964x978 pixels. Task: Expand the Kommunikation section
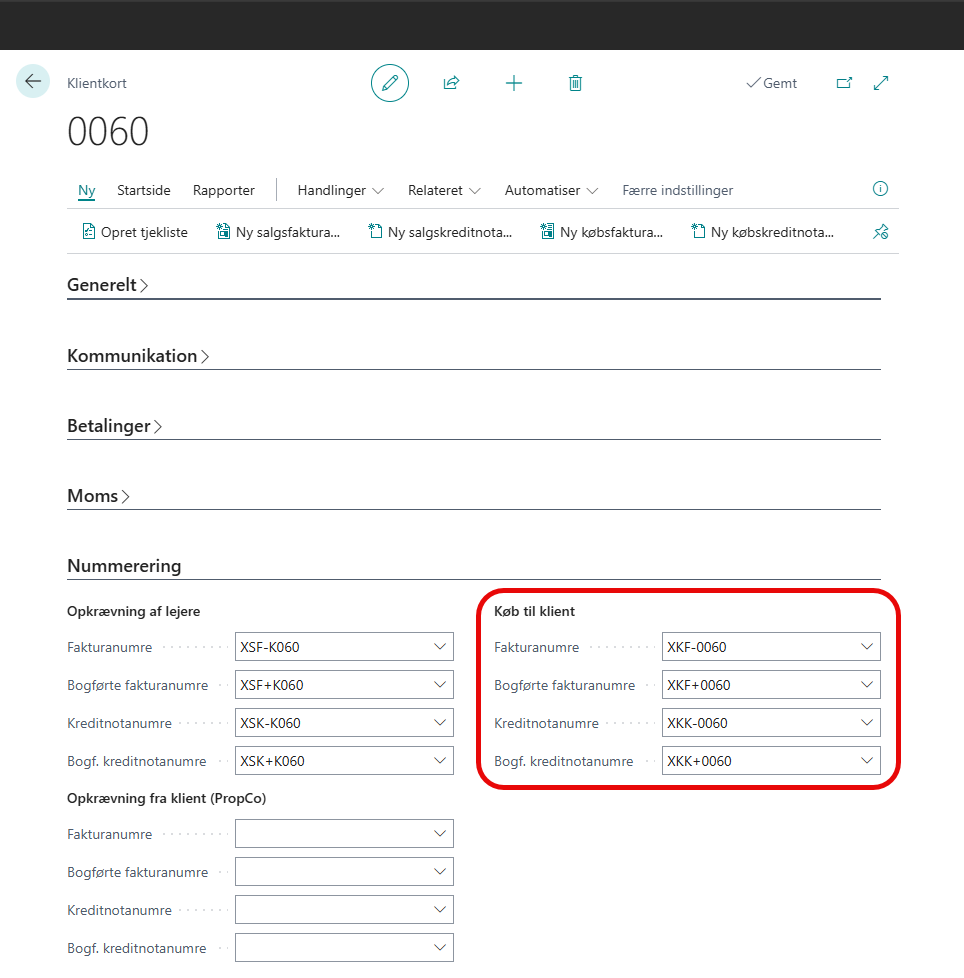[x=138, y=356]
